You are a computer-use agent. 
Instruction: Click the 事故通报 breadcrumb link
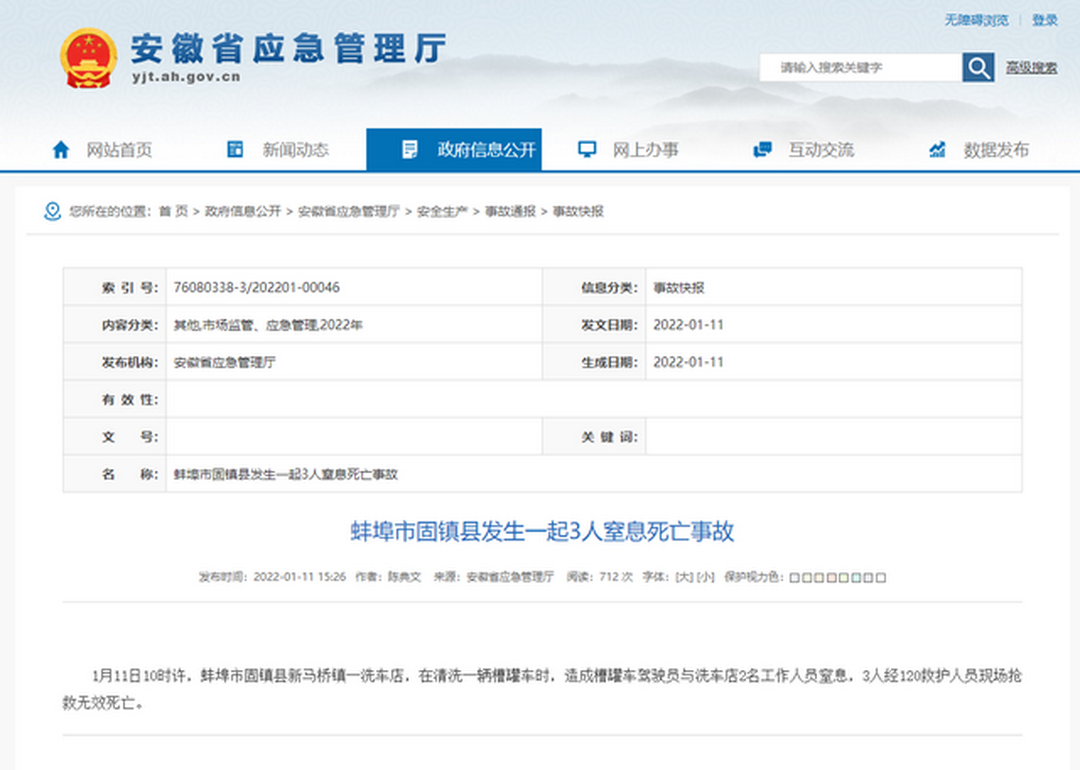[x=510, y=211]
